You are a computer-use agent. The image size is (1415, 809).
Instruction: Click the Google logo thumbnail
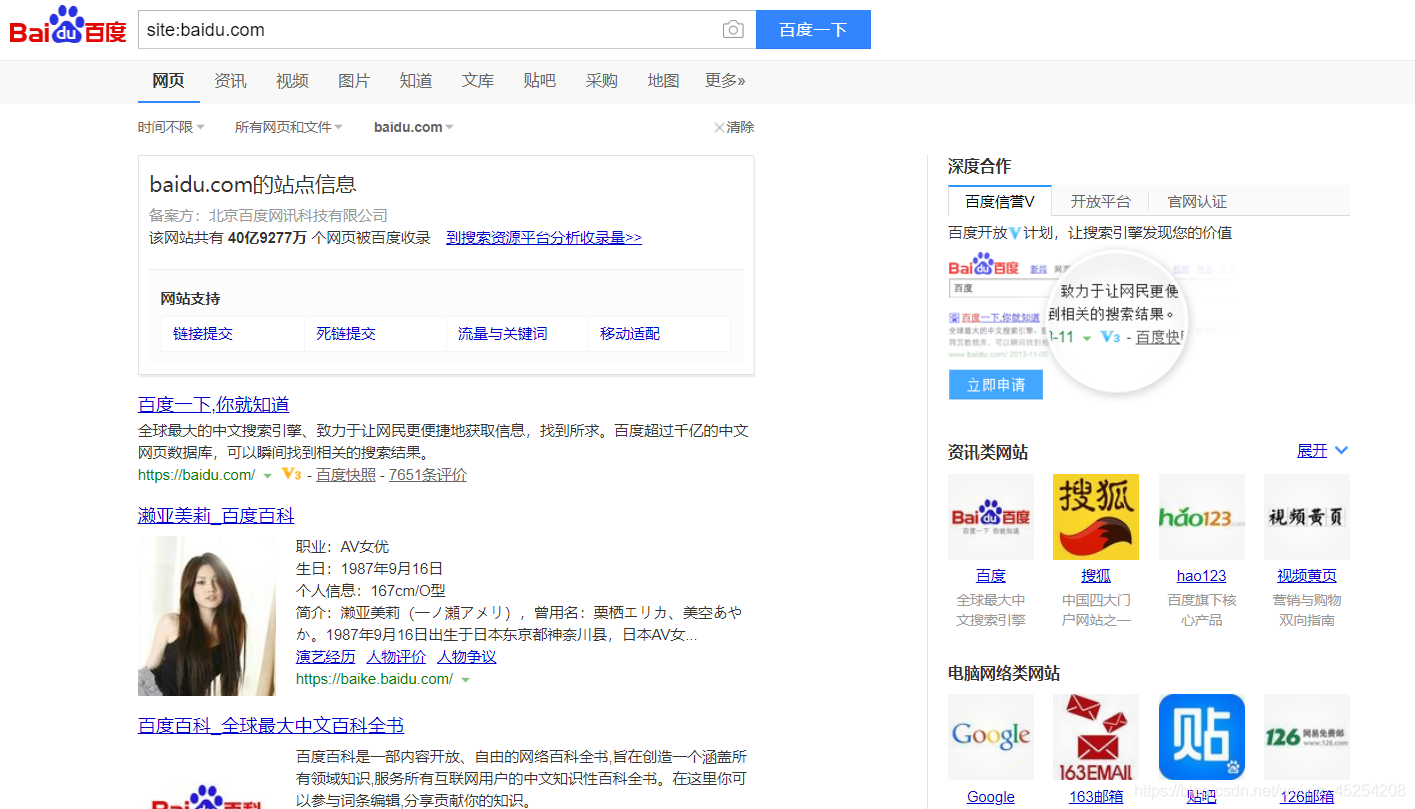tap(991, 737)
